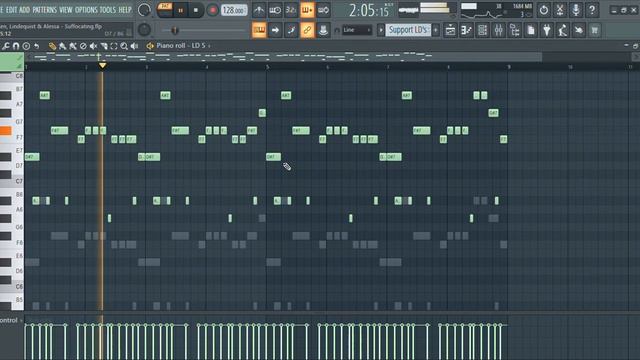Select the Draw pencil tool

tap(52, 46)
